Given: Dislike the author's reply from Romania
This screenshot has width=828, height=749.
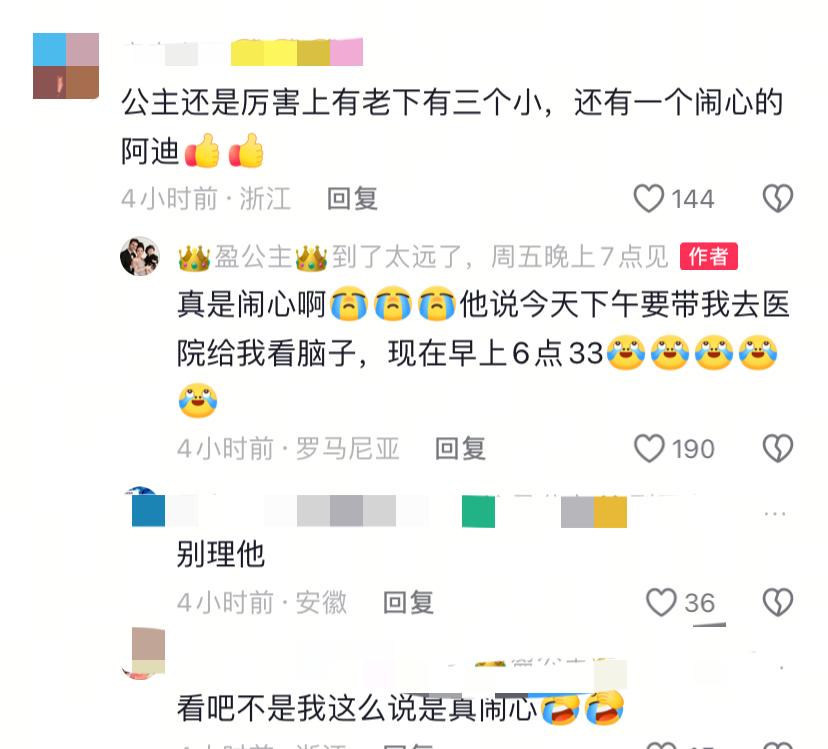Looking at the screenshot, I should click(x=778, y=448).
